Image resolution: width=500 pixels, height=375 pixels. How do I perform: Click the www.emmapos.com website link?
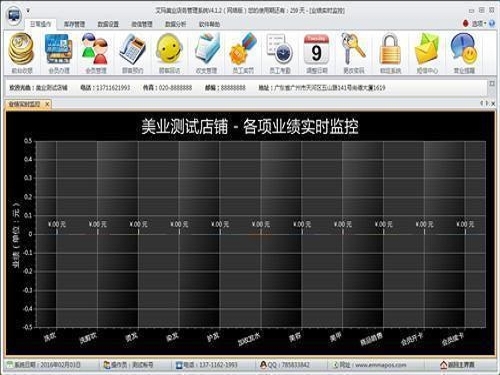point(381,365)
